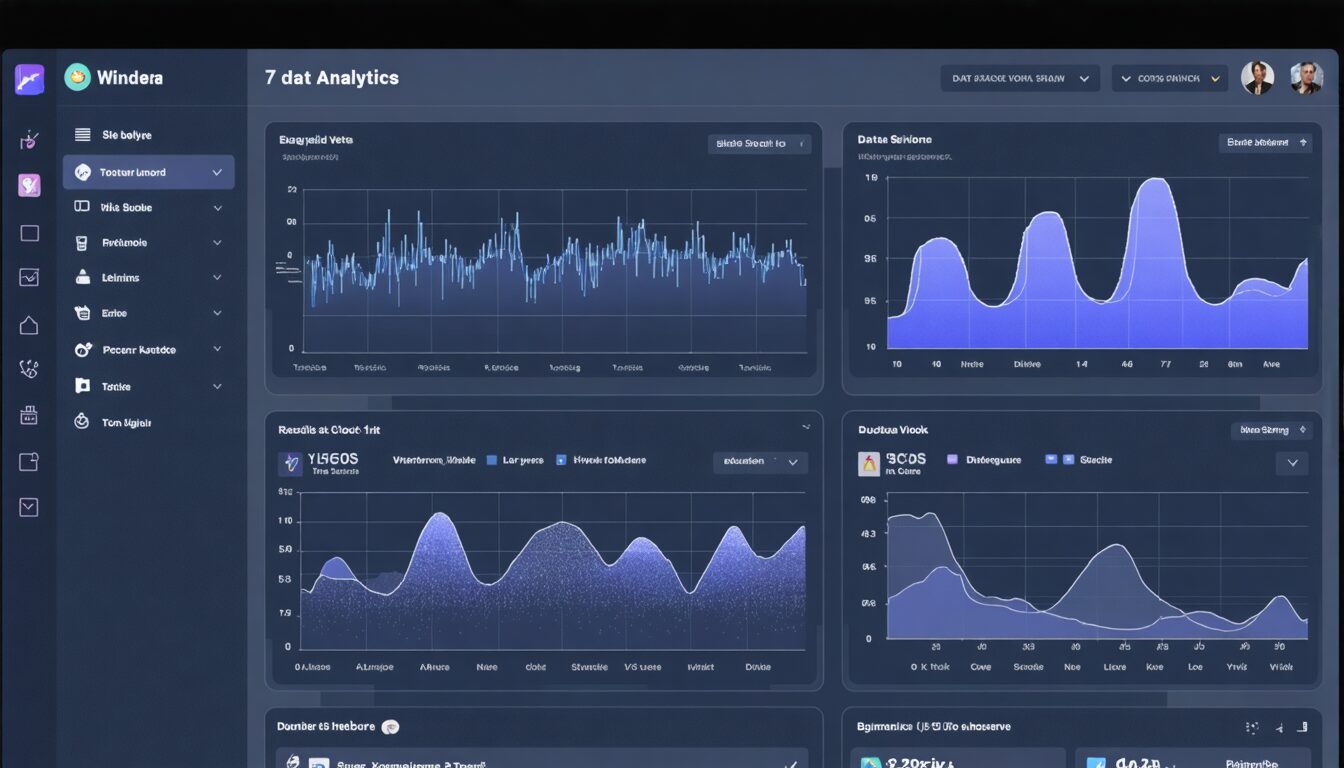This screenshot has height=768, width=1344.
Task: Click the Eiagyalid Veta card title
Action: click(x=315, y=140)
